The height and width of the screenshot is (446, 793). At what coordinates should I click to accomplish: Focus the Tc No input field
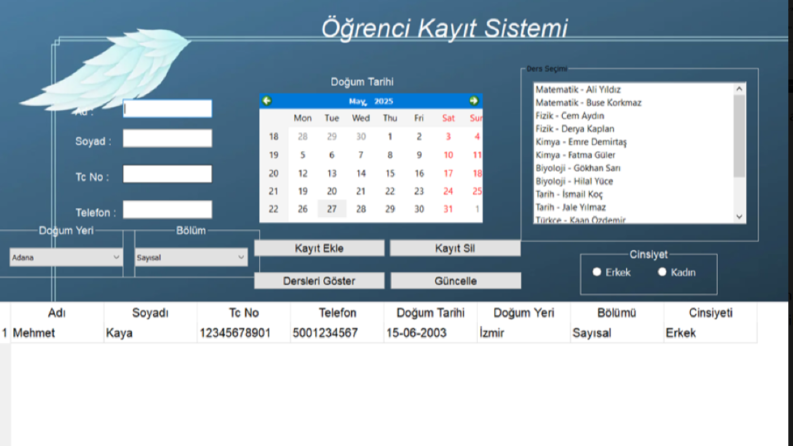coord(167,174)
